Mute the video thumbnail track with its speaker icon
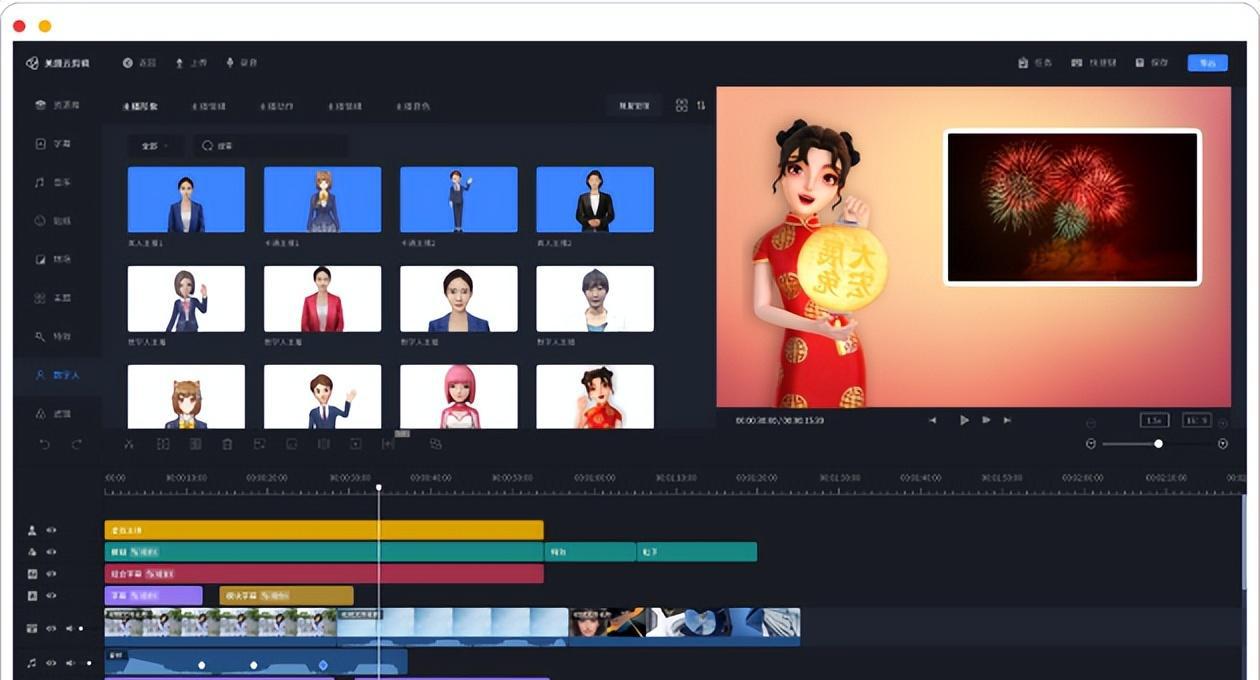Image resolution: width=1260 pixels, height=680 pixels. [x=70, y=628]
